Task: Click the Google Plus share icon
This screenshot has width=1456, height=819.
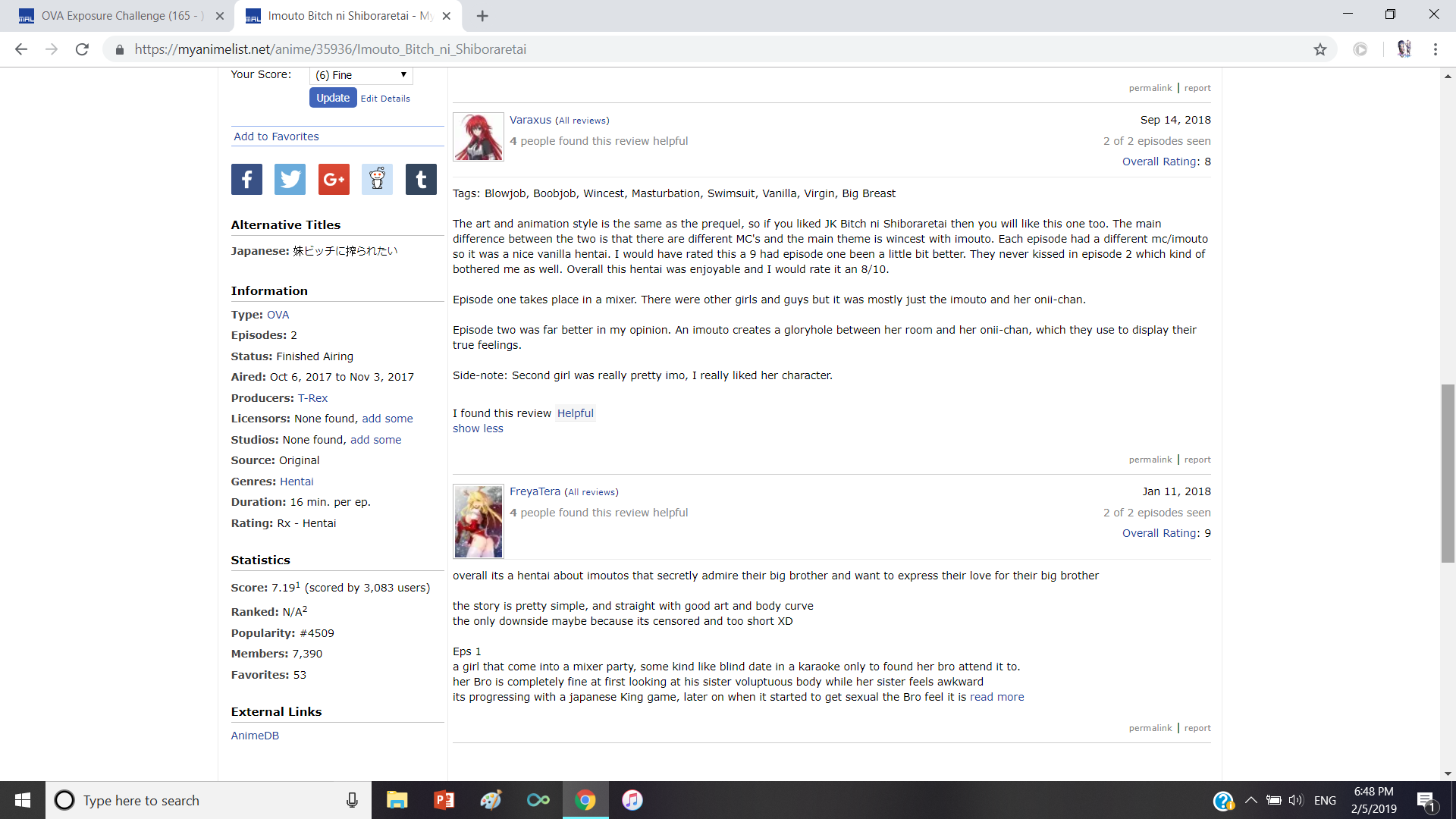Action: point(334,180)
